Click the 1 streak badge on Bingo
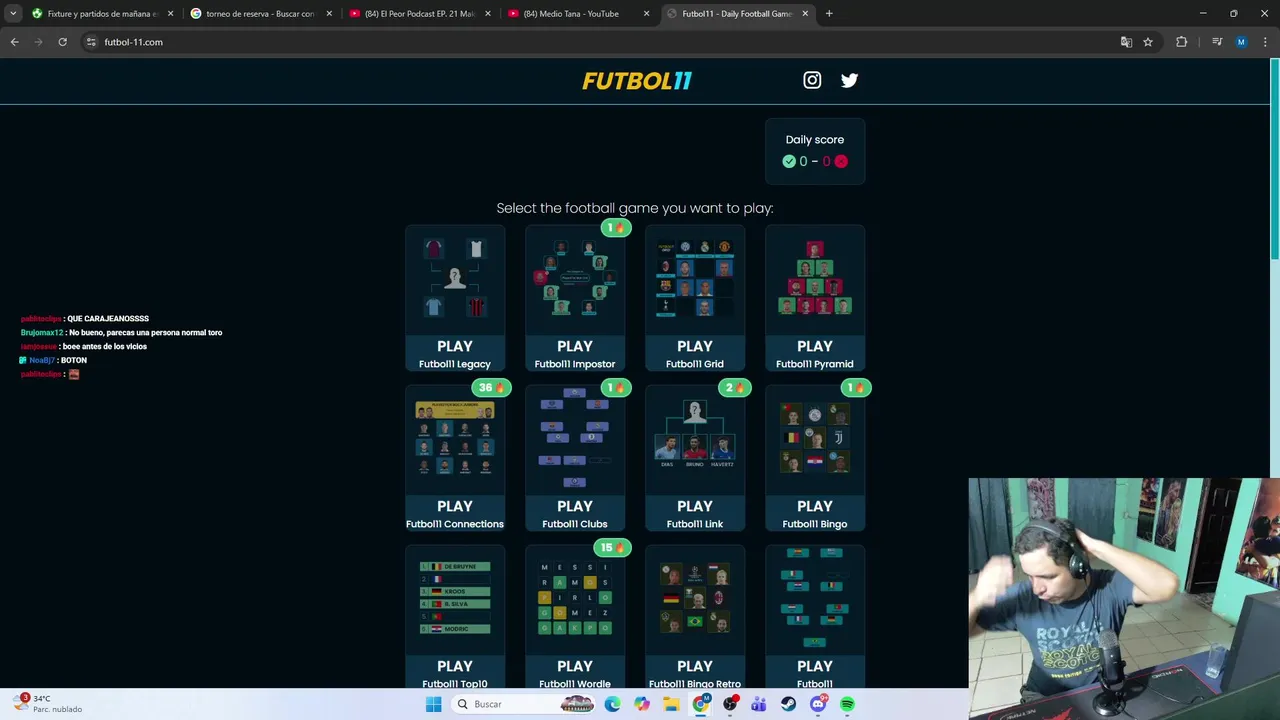The image size is (1280, 720). (x=855, y=387)
